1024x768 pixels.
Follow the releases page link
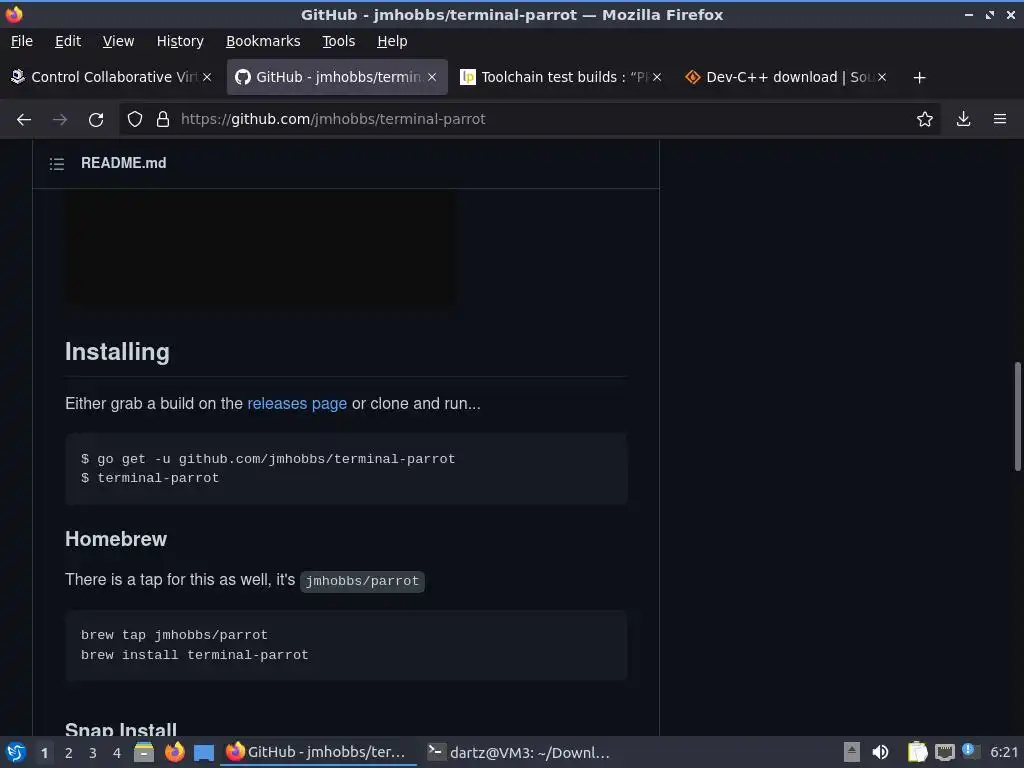tap(296, 404)
